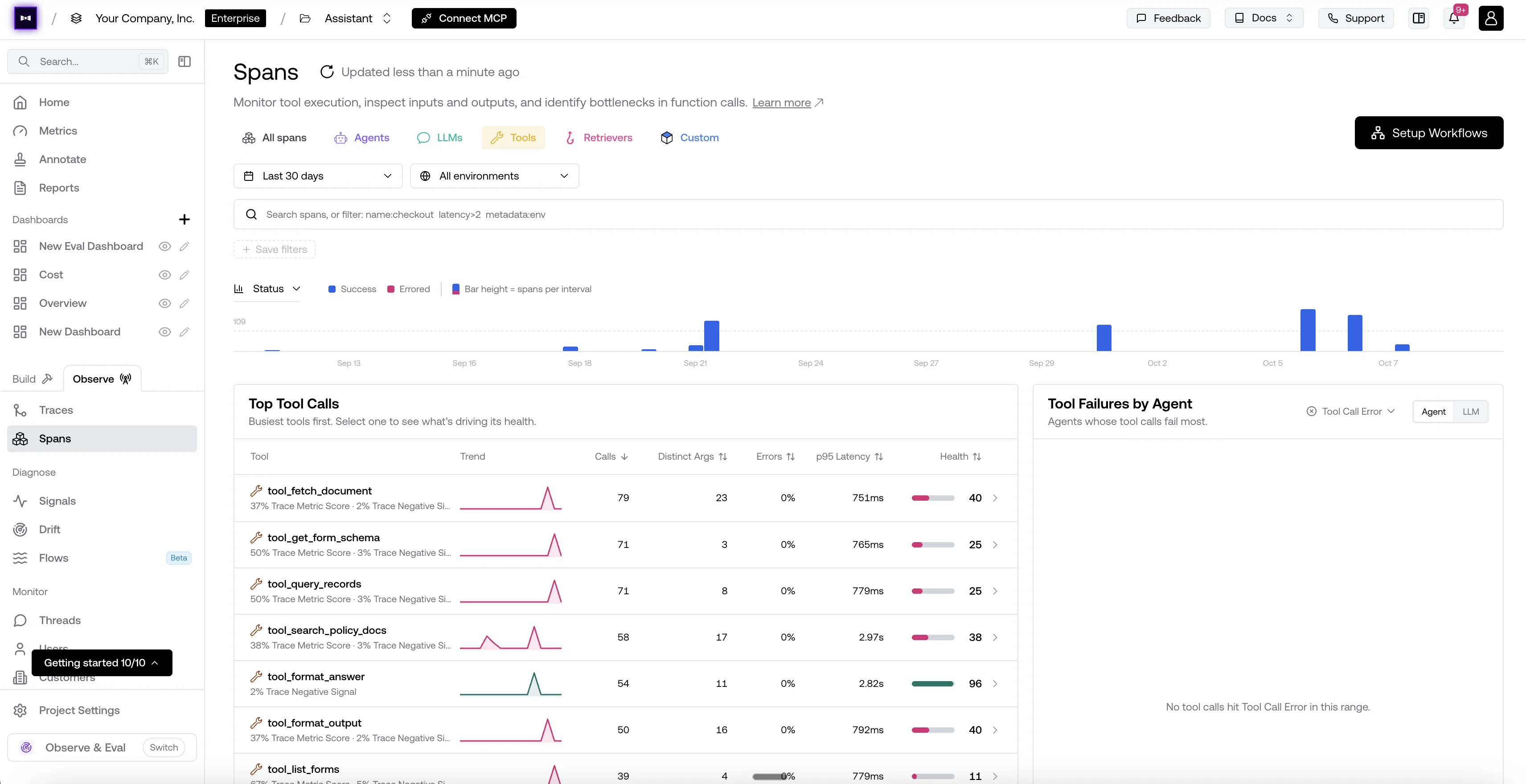Switch to the Retrievers tab
Screen dimensions: 1526x784
point(599,137)
